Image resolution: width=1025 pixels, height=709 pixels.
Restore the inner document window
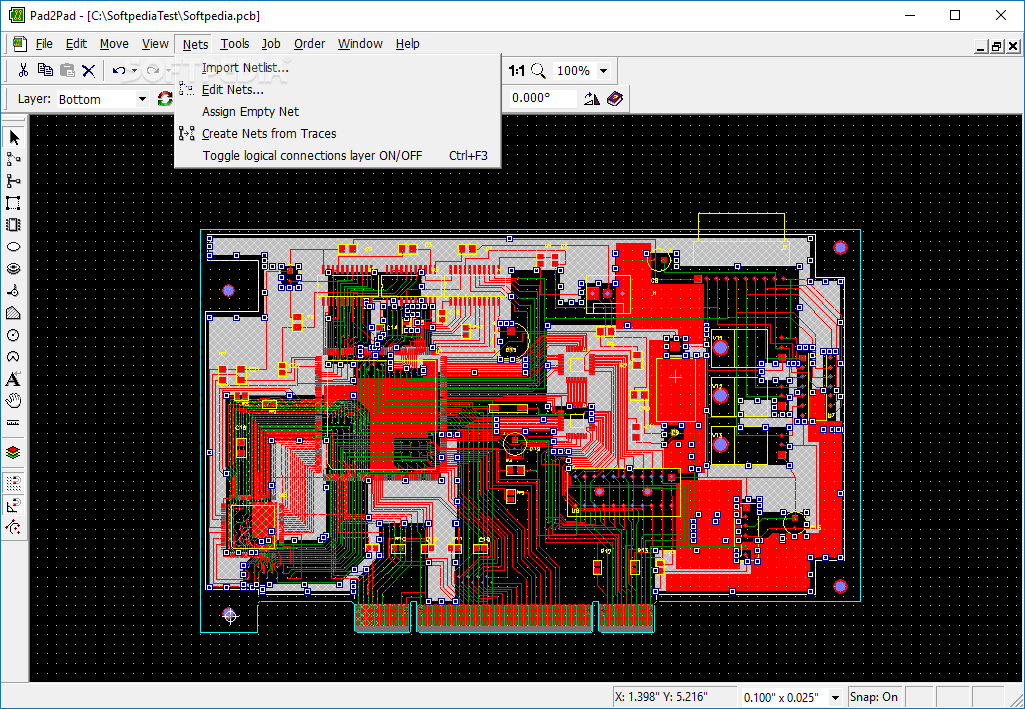(997, 46)
